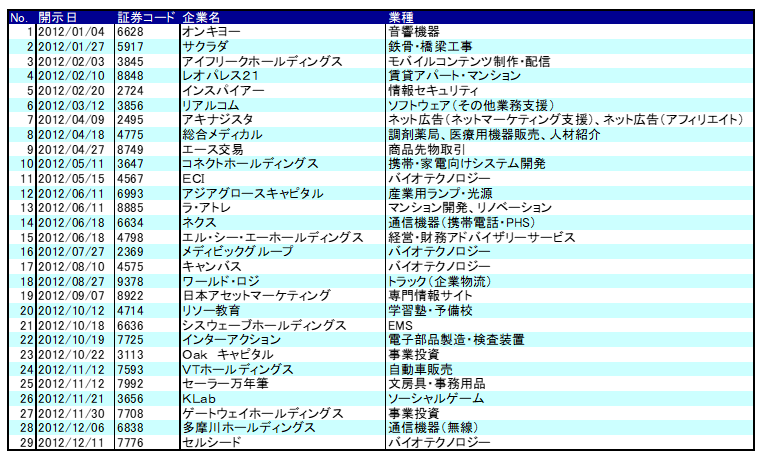Select セルシード company cell

[x=211, y=442]
